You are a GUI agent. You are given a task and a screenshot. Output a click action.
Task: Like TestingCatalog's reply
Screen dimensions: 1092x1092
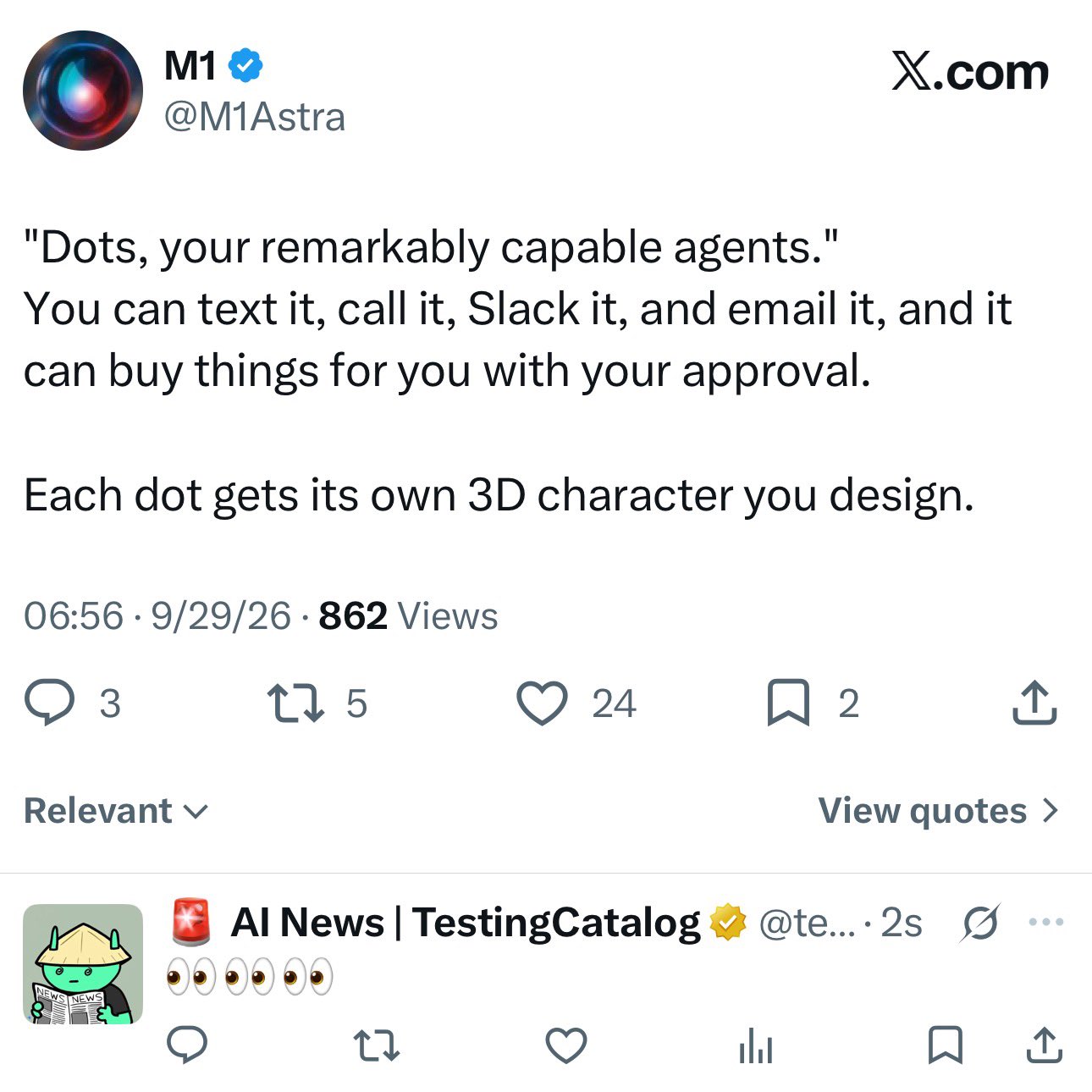[566, 1045]
